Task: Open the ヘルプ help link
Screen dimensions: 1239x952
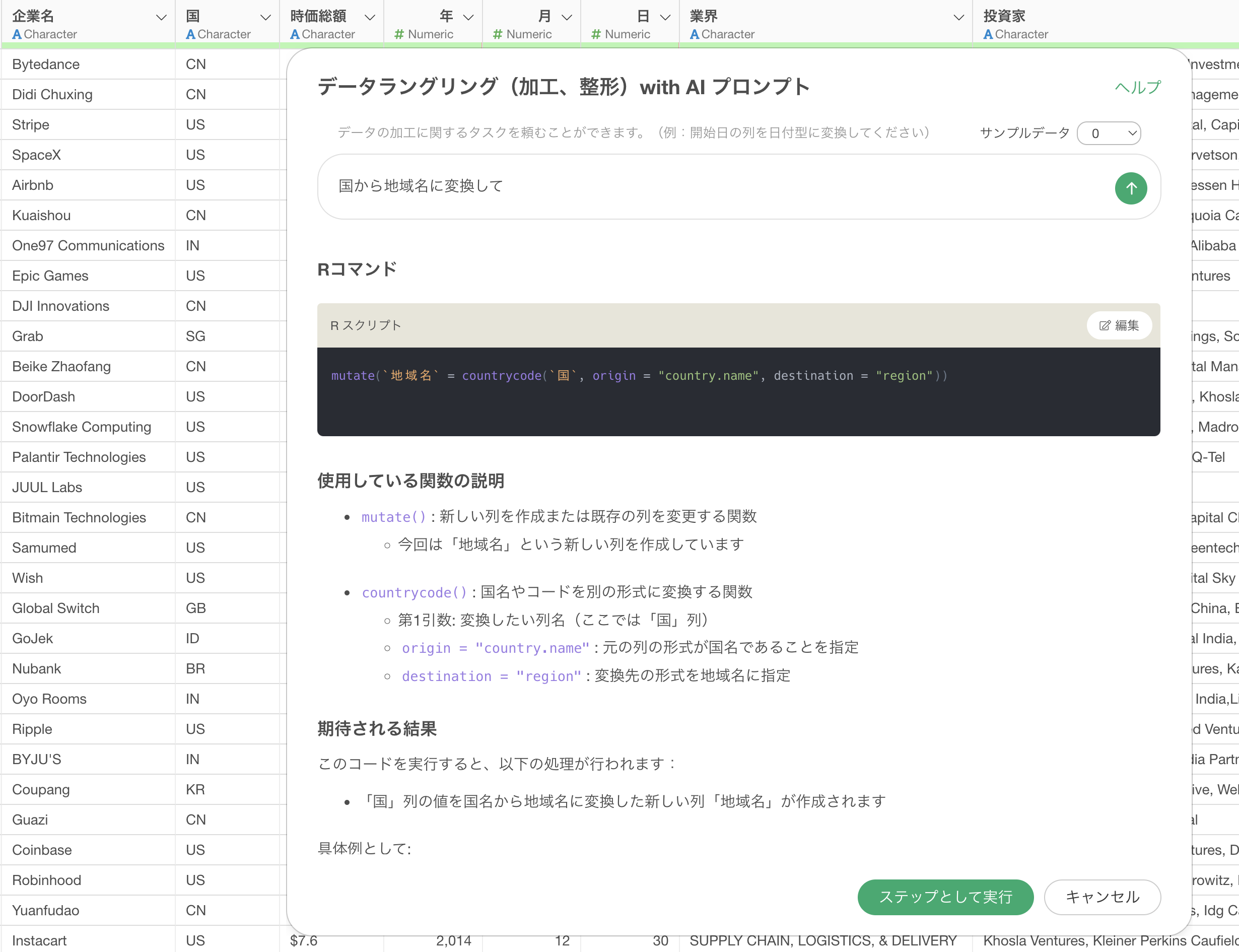Action: point(1138,87)
